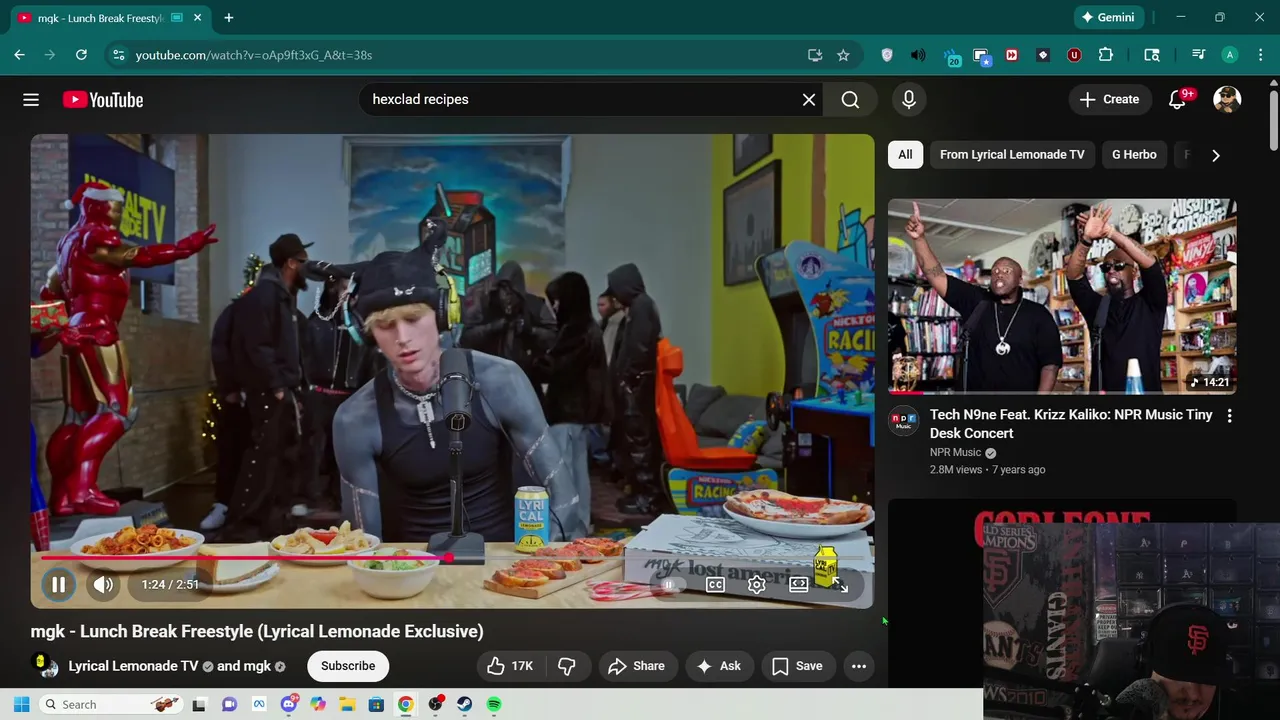Enter fullscreen on the video player

(840, 585)
